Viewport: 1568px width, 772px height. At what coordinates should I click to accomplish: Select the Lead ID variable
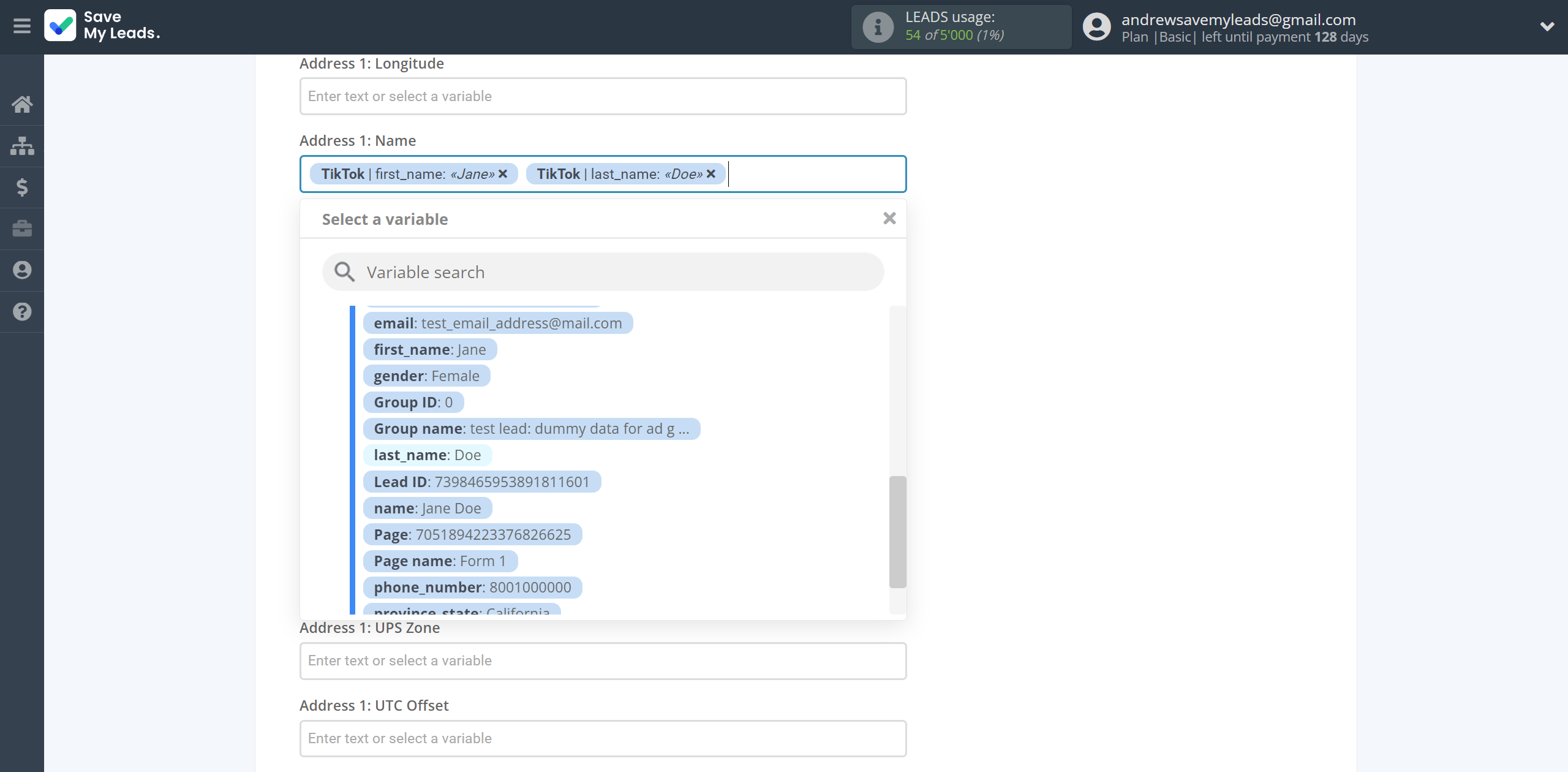pyautogui.click(x=482, y=482)
